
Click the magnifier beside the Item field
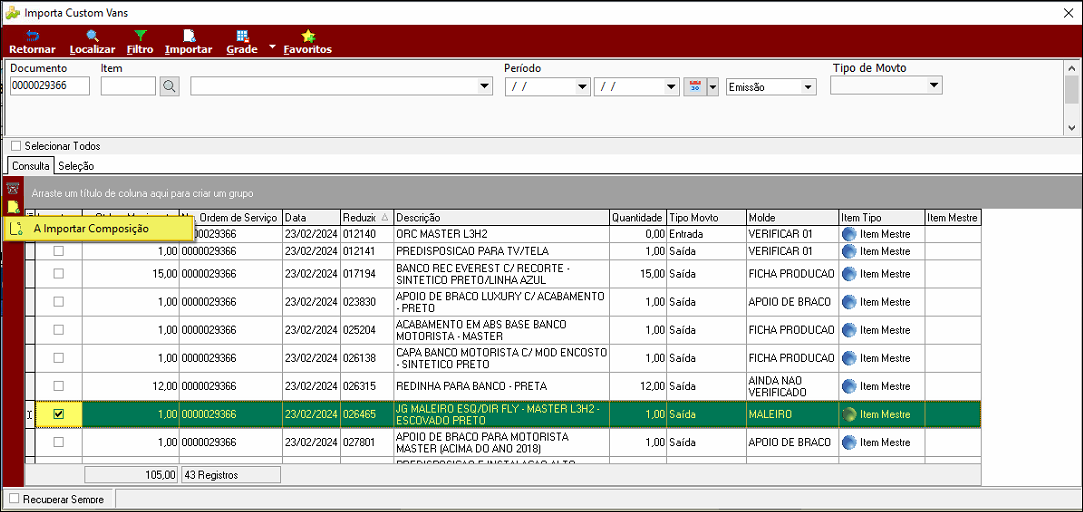point(169,86)
